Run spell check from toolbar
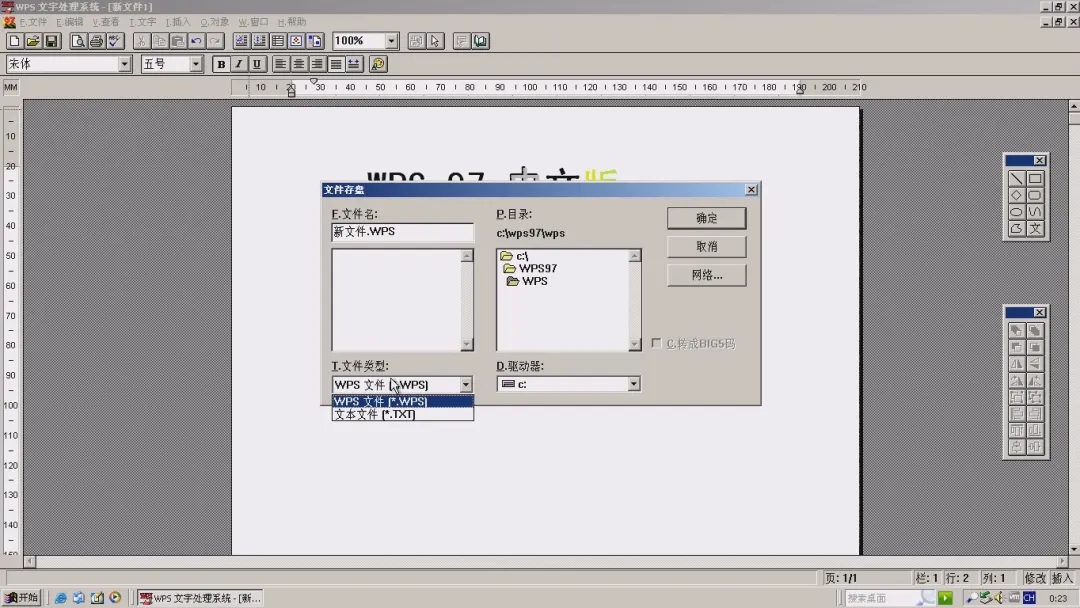 [x=114, y=41]
